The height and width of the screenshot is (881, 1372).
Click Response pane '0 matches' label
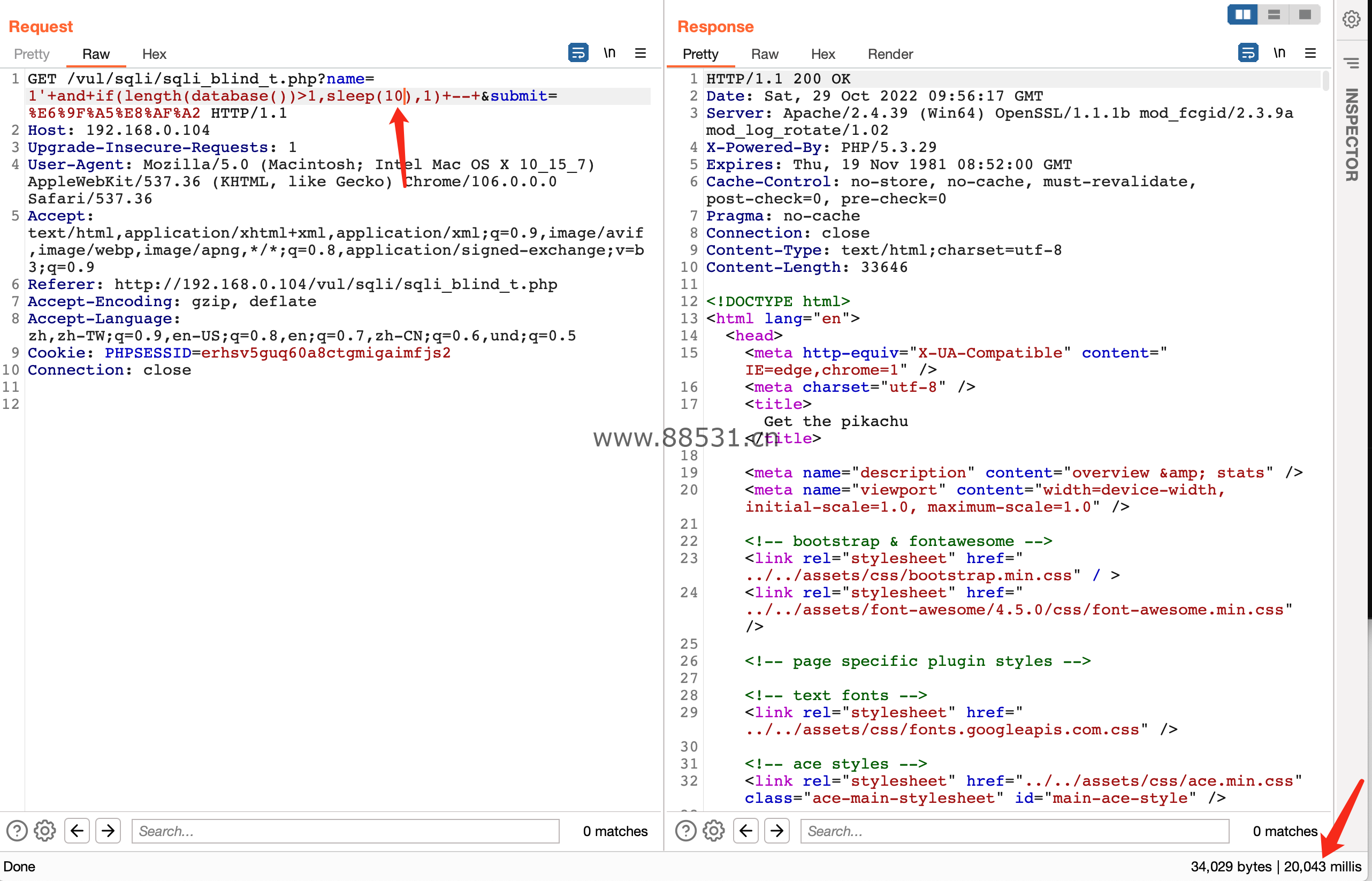tap(1284, 831)
